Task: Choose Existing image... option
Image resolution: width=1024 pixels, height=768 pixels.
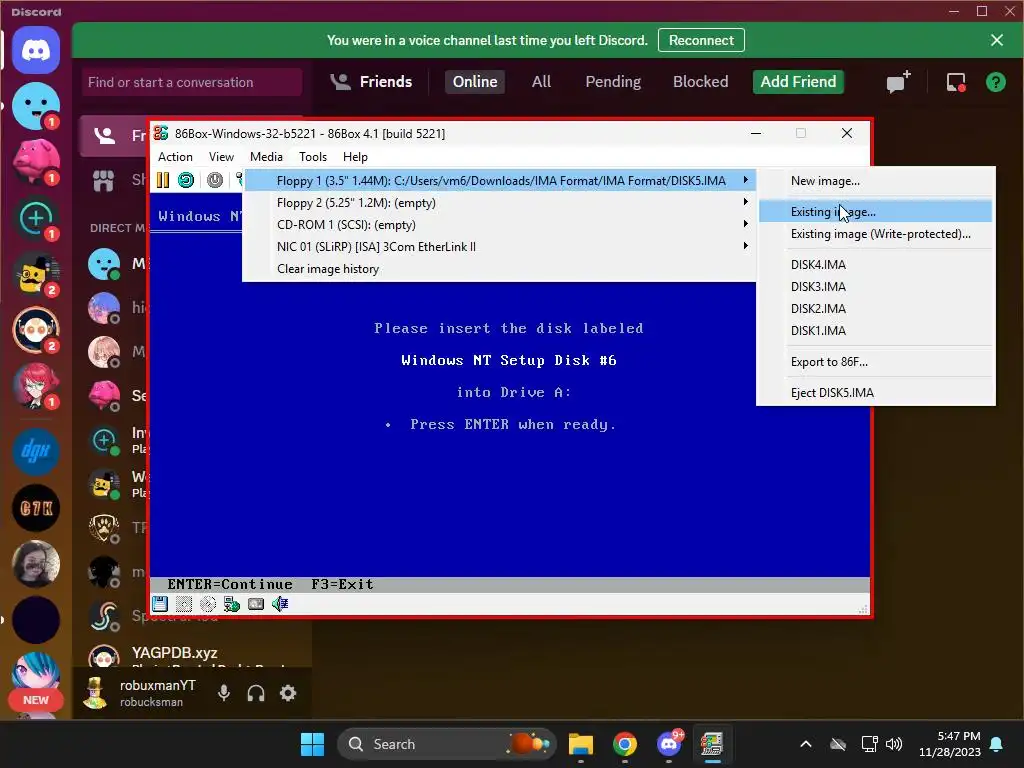Action: (x=876, y=212)
